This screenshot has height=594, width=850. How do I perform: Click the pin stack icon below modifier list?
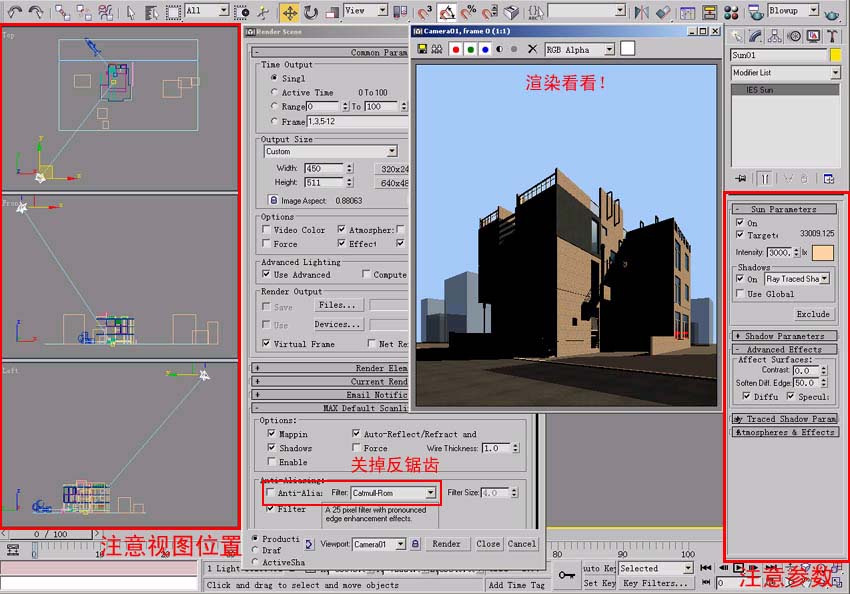tap(741, 178)
